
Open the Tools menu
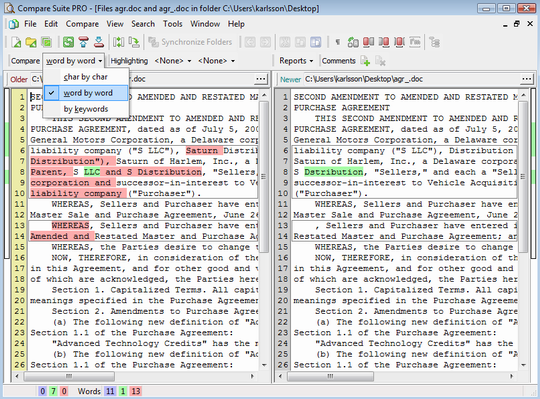click(173, 24)
